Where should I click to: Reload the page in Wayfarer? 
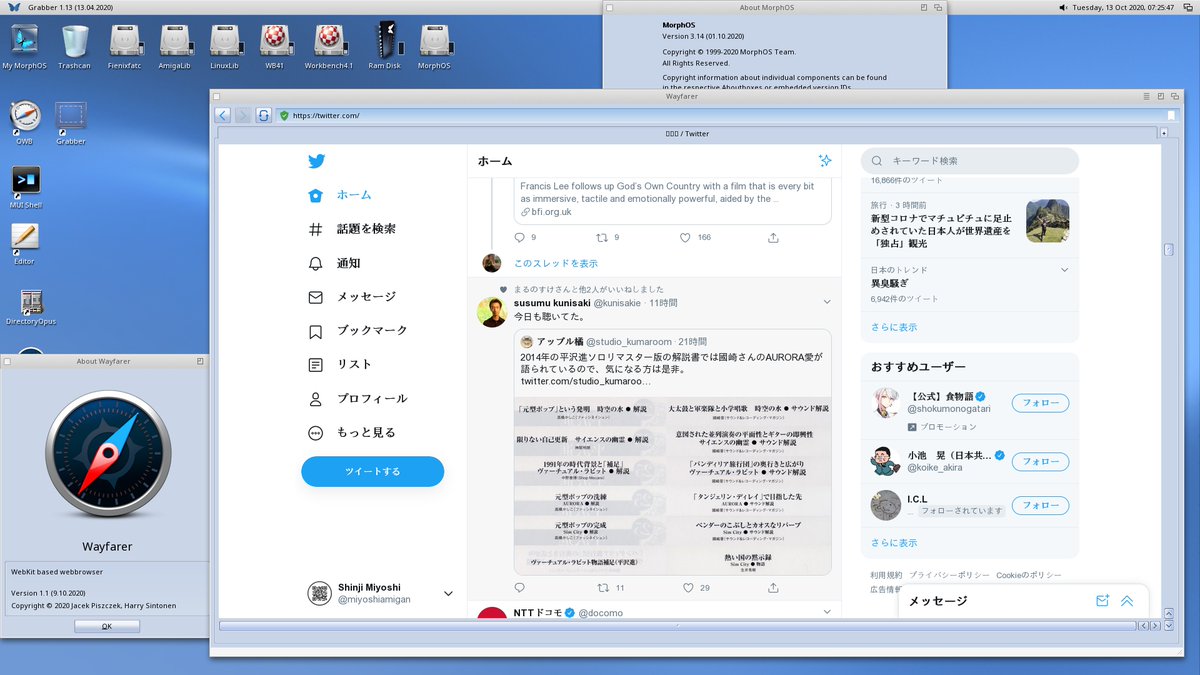[263, 115]
